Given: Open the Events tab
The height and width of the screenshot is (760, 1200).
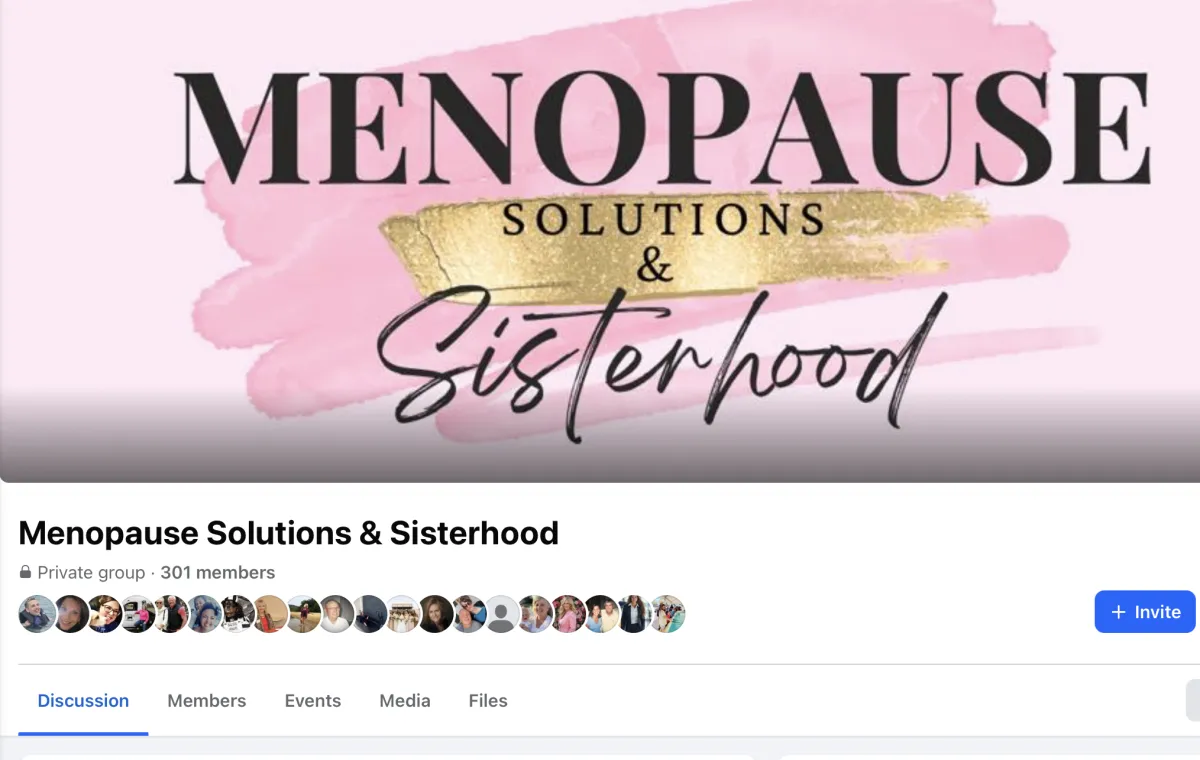Looking at the screenshot, I should 313,701.
